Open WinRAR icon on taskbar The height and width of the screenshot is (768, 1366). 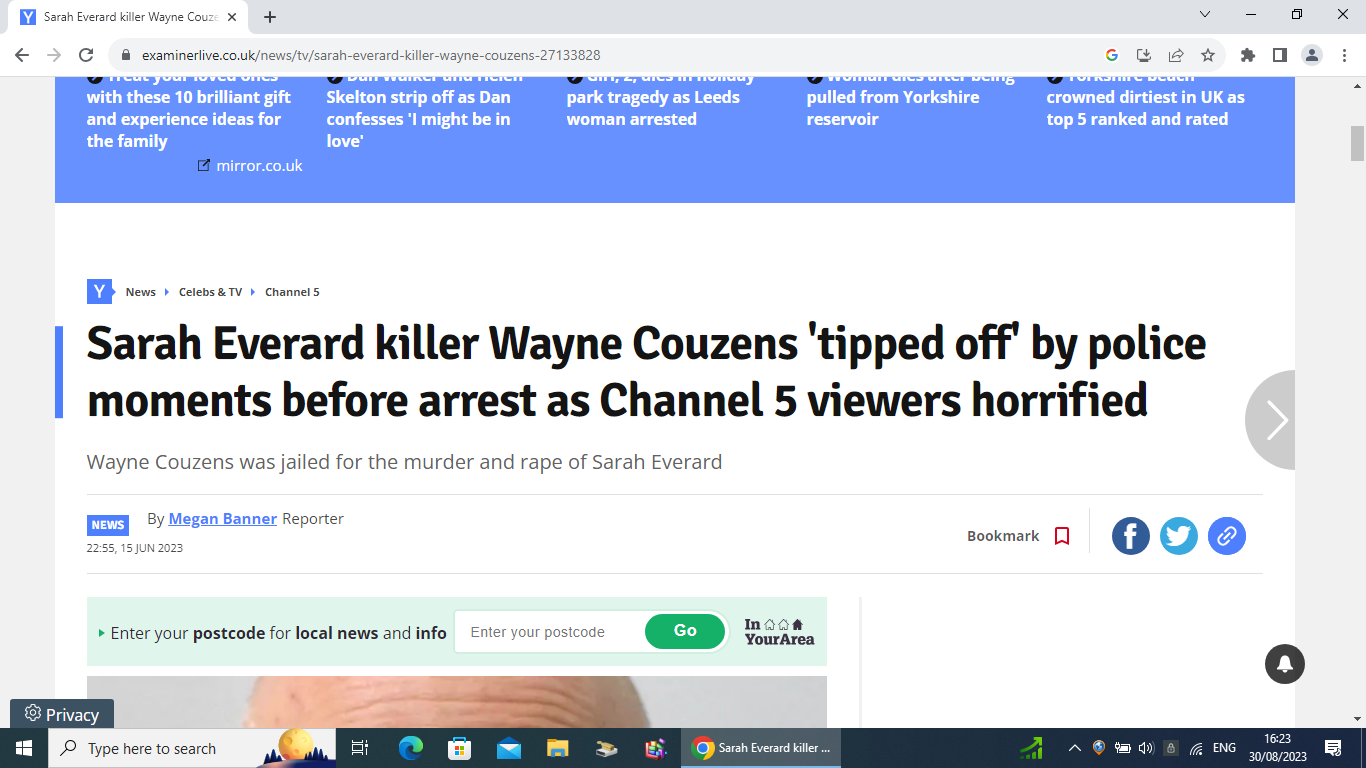click(x=655, y=748)
